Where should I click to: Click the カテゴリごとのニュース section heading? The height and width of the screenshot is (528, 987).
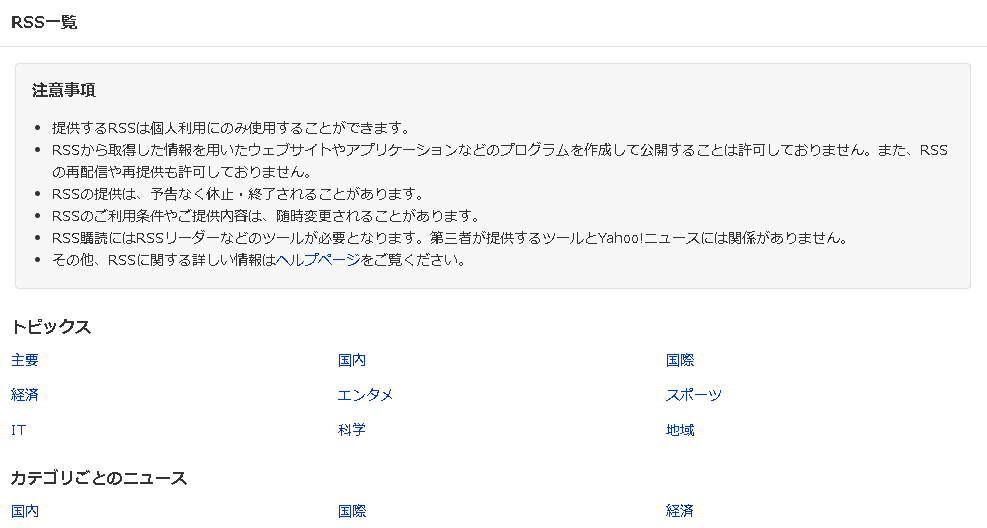(x=99, y=478)
